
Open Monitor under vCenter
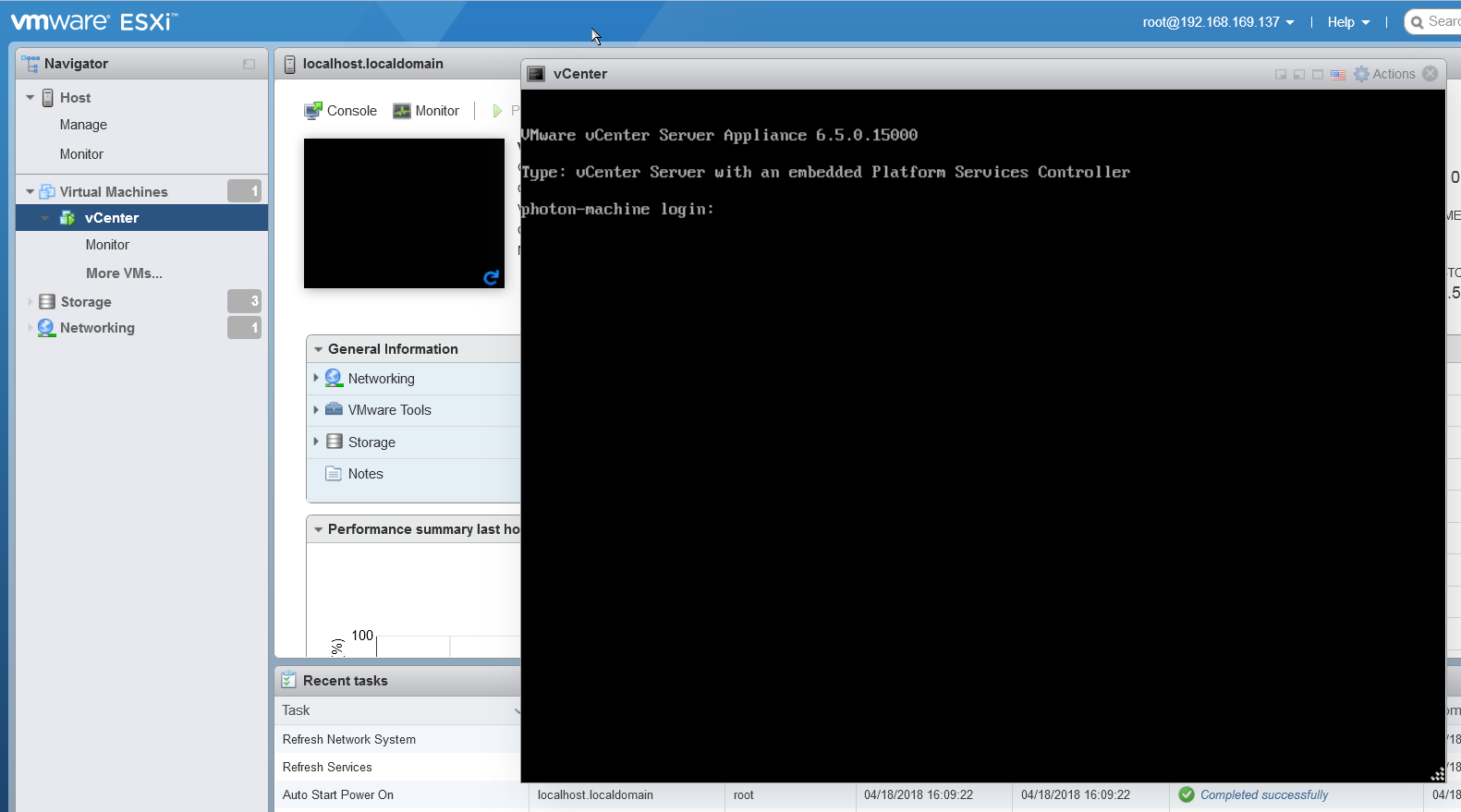[107, 245]
